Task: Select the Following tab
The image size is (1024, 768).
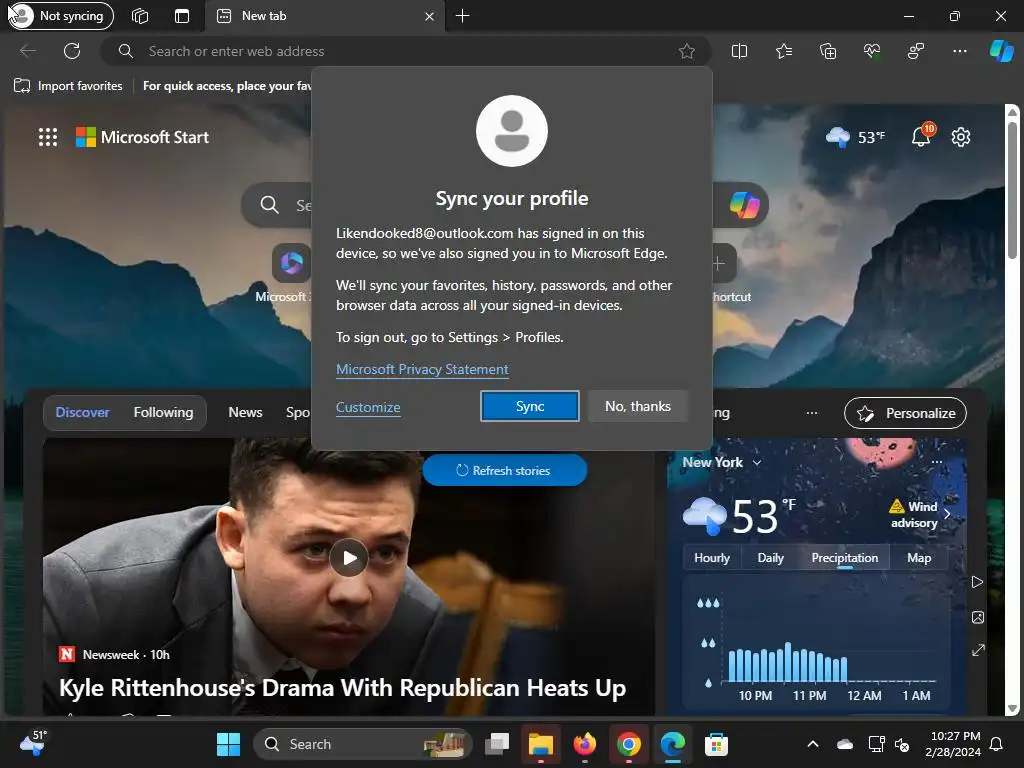Action: pos(163,413)
